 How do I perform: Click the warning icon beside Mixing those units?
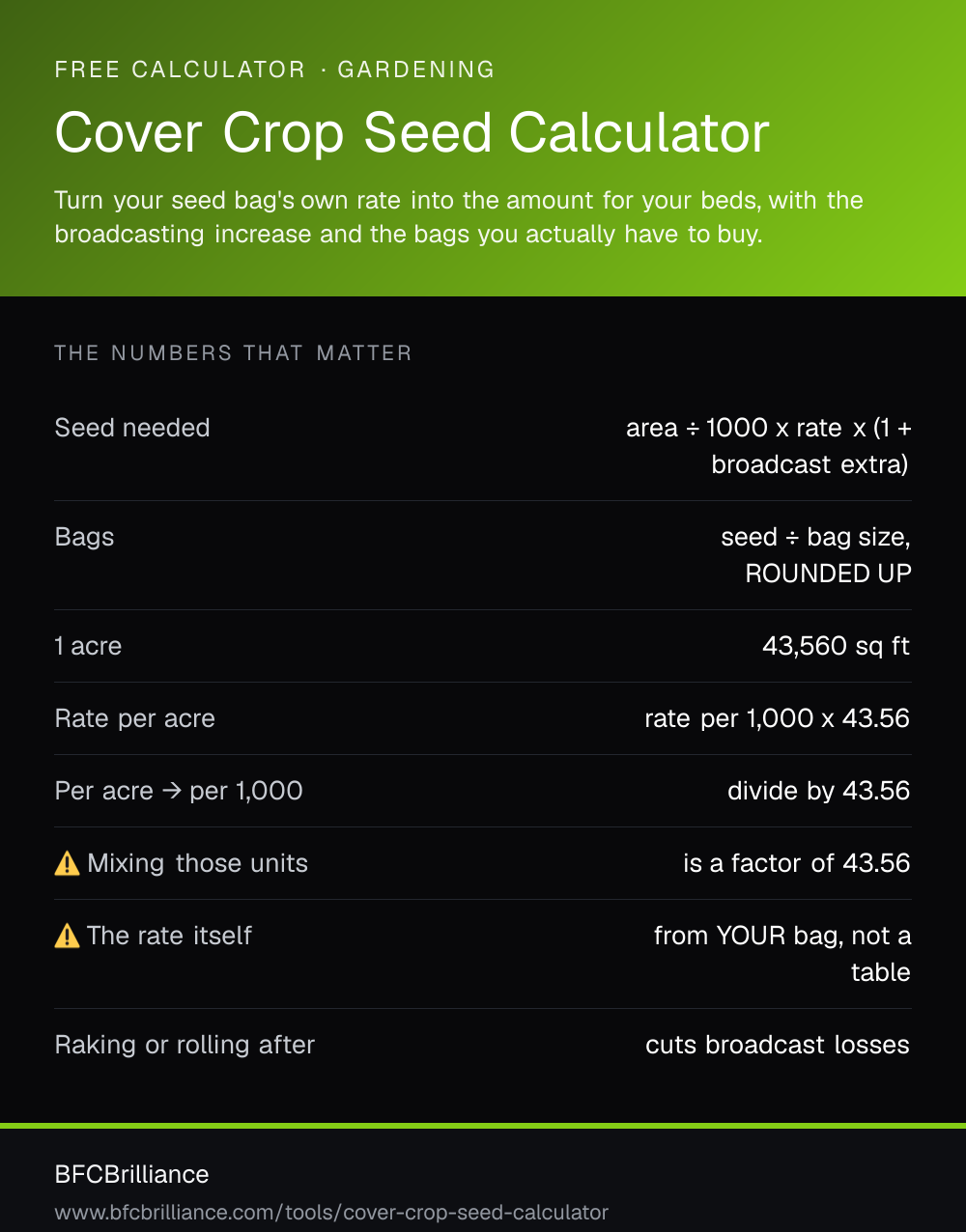pyautogui.click(x=68, y=863)
